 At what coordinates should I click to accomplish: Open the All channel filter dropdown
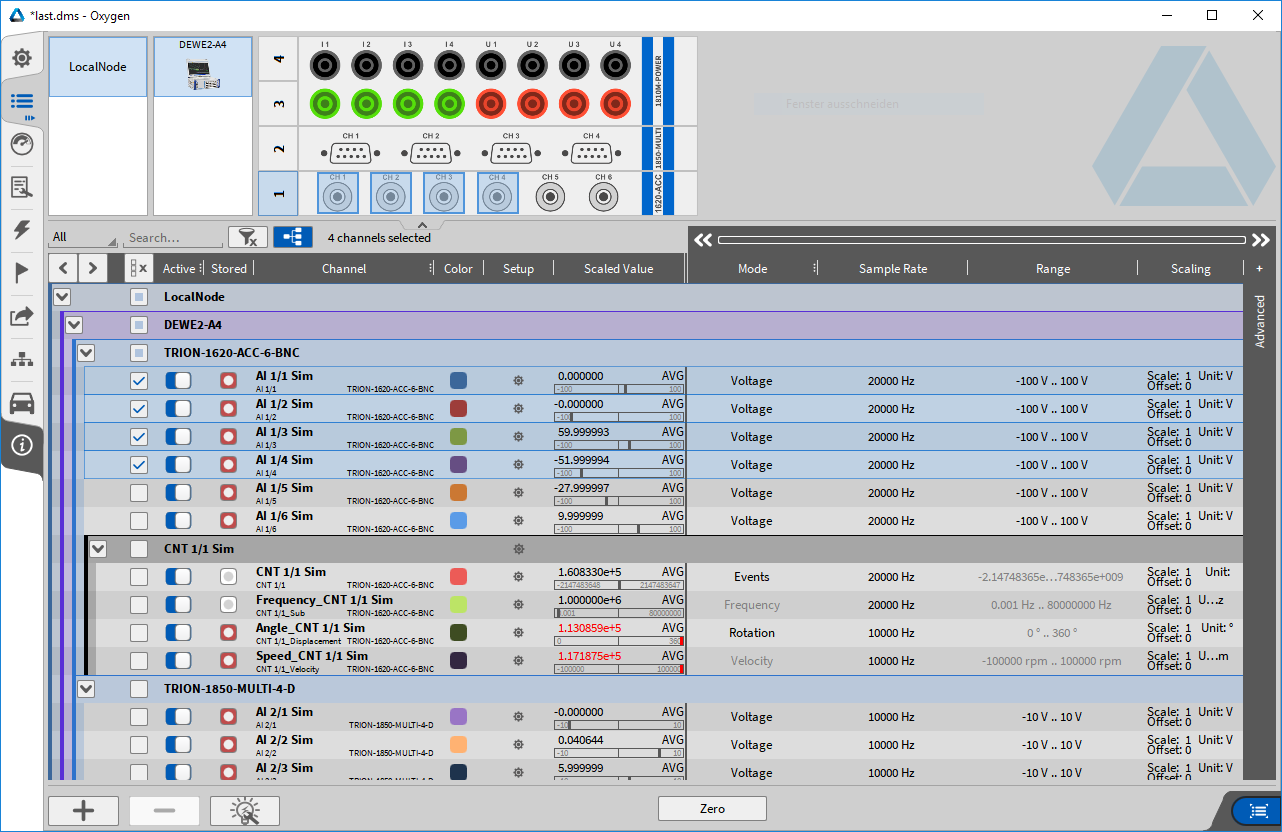(84, 238)
